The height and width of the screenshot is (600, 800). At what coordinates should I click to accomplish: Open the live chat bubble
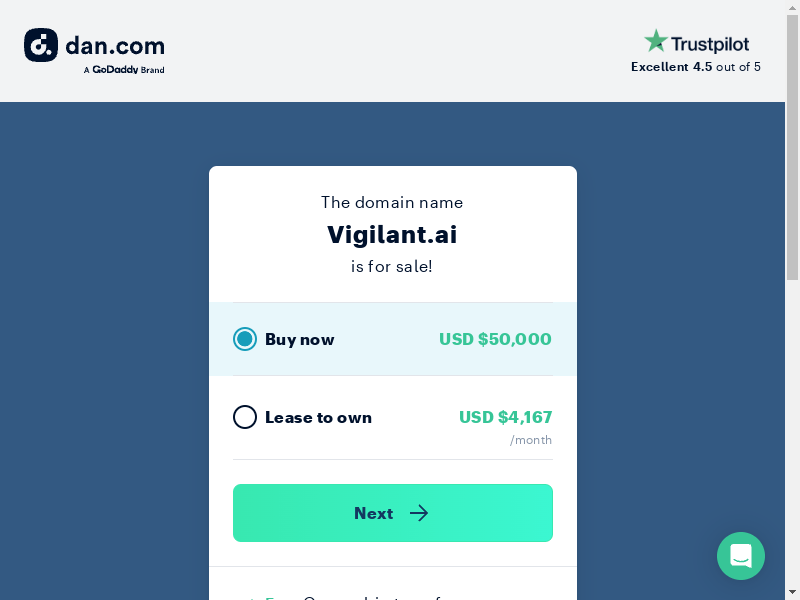pos(740,556)
